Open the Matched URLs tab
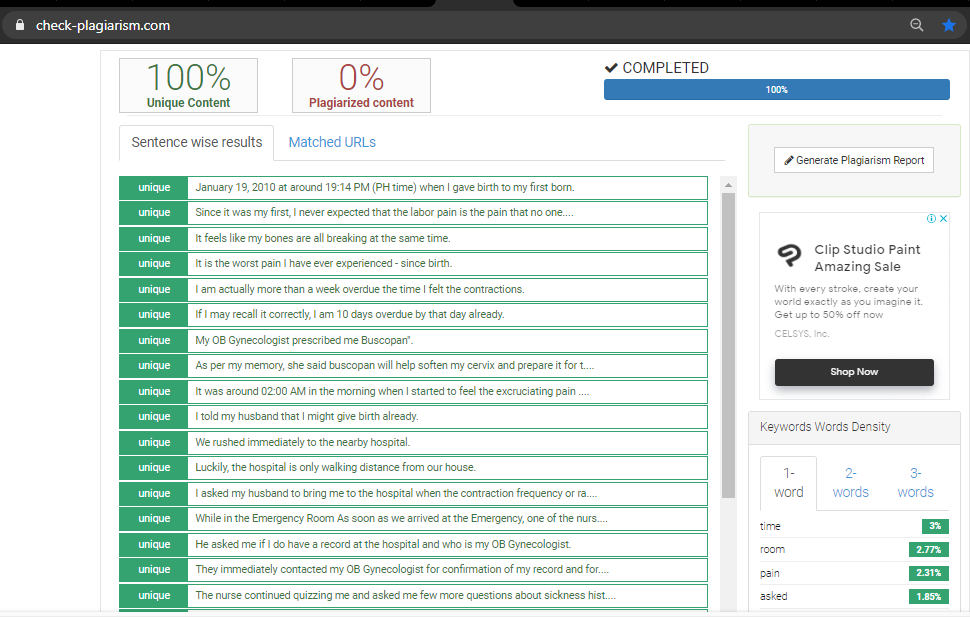 [x=332, y=142]
